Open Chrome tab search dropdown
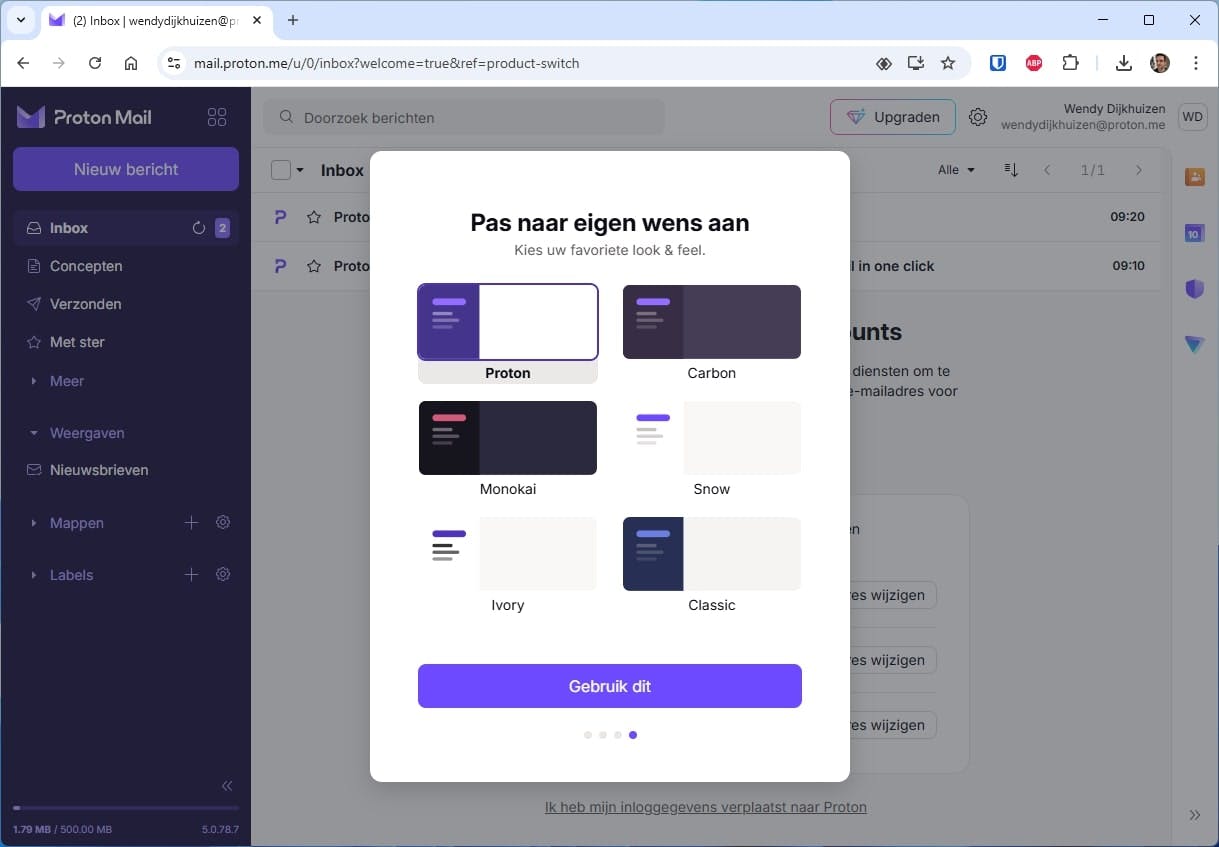Image resolution: width=1219 pixels, height=847 pixels. (20, 20)
